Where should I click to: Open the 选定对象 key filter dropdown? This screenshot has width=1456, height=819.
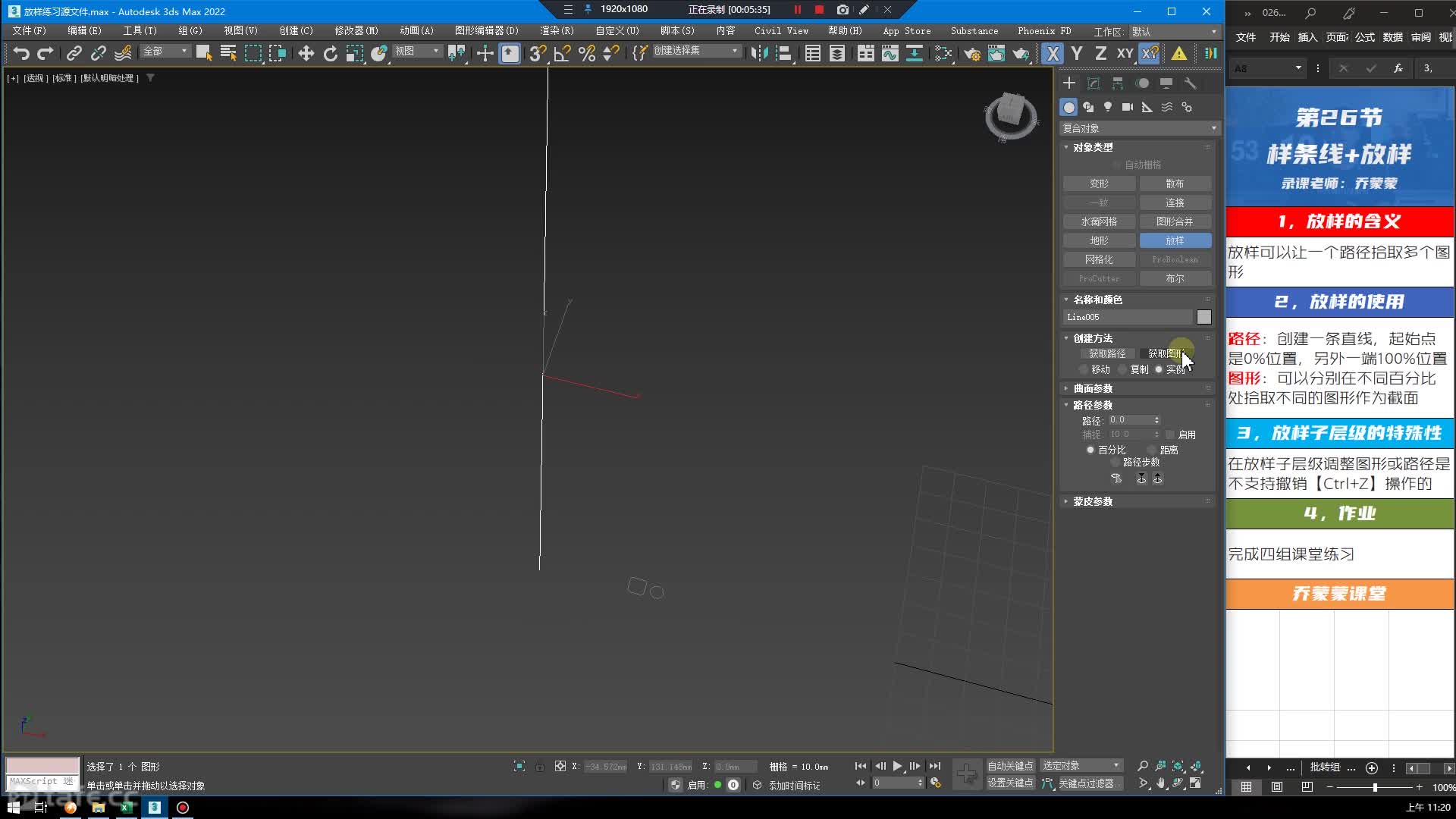(1081, 766)
